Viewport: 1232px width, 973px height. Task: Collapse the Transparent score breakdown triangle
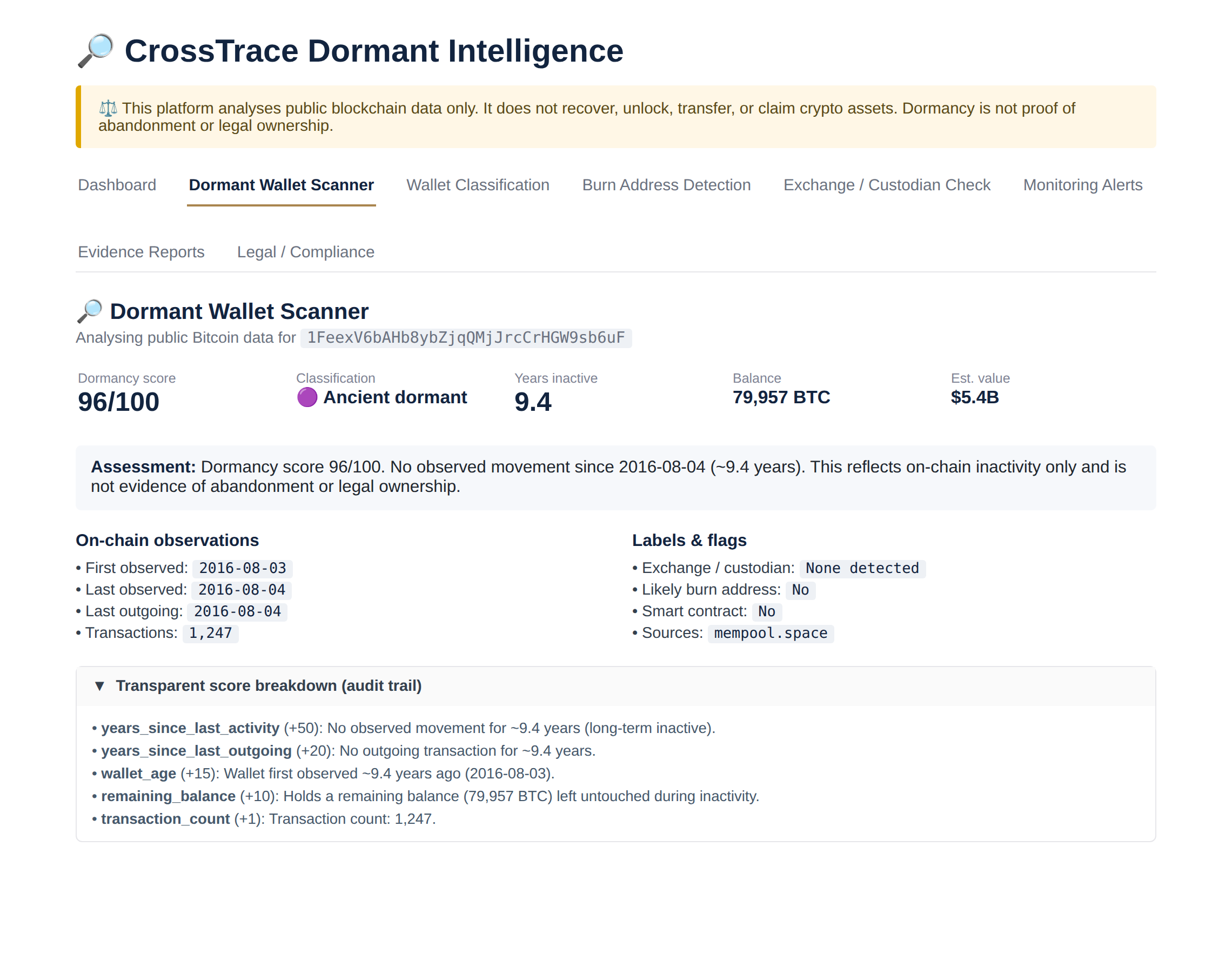99,686
